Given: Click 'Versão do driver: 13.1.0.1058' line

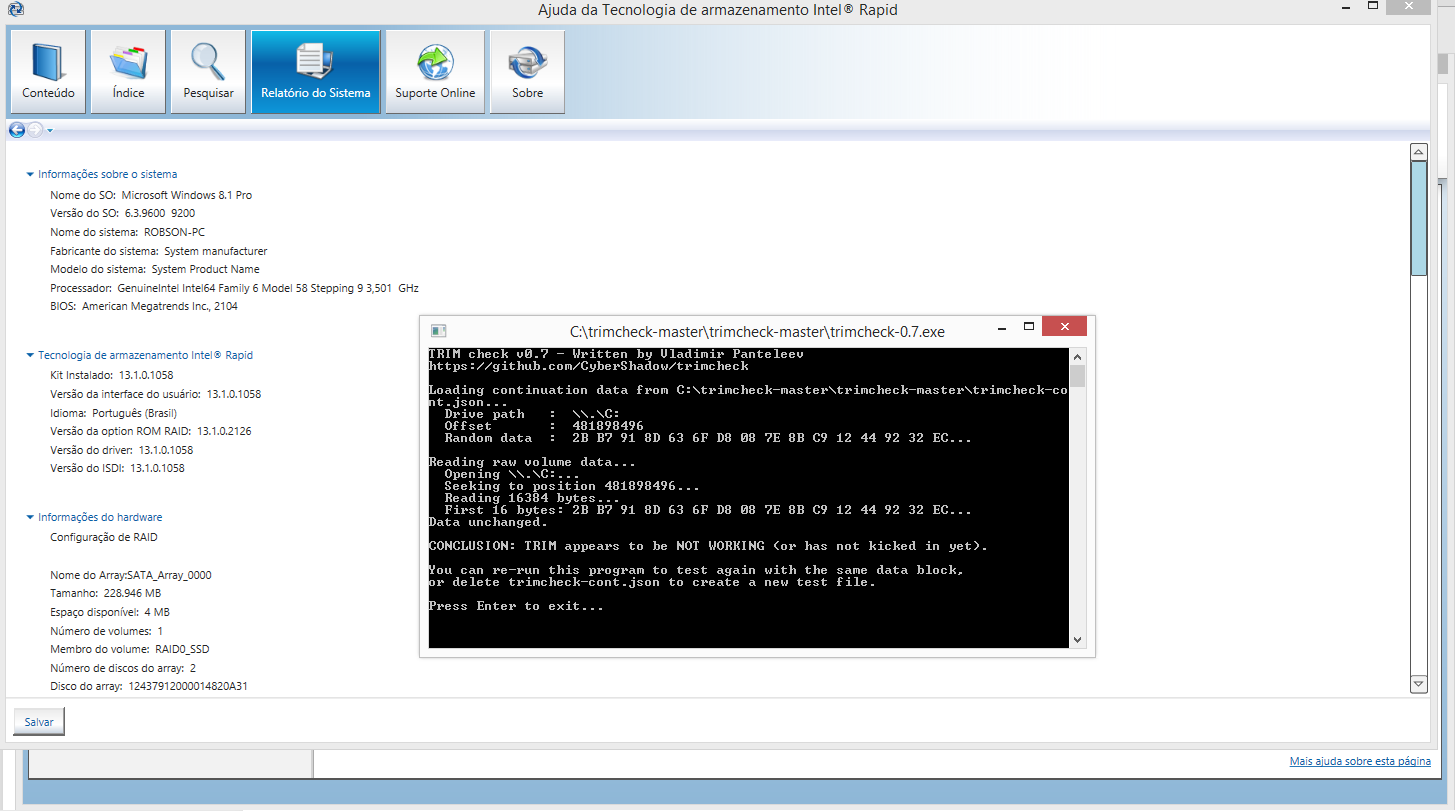Looking at the screenshot, I should pos(122,450).
